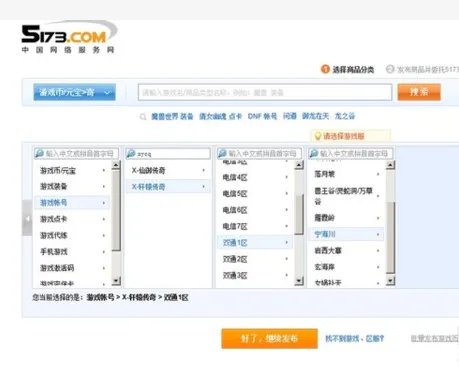The height and width of the screenshot is (368, 459).
Task: Click the magnifier icon in the category filter box
Action: click(x=39, y=153)
